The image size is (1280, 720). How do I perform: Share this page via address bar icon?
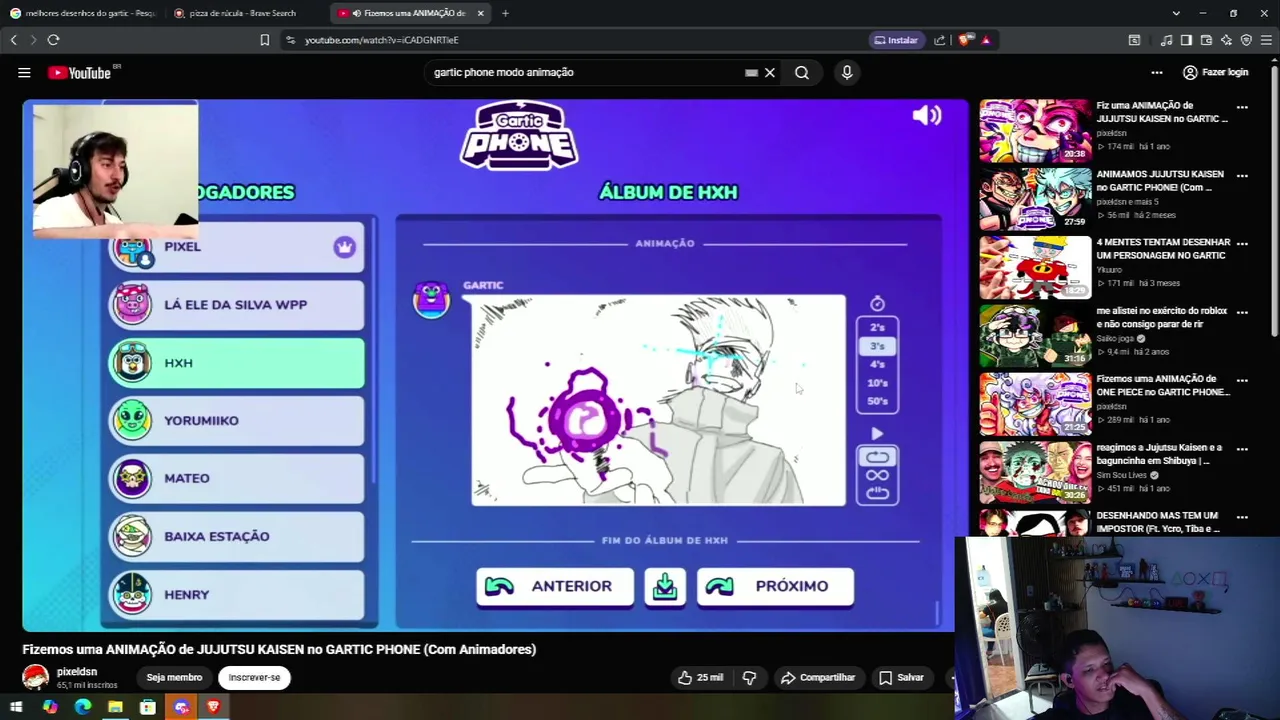pos(940,40)
